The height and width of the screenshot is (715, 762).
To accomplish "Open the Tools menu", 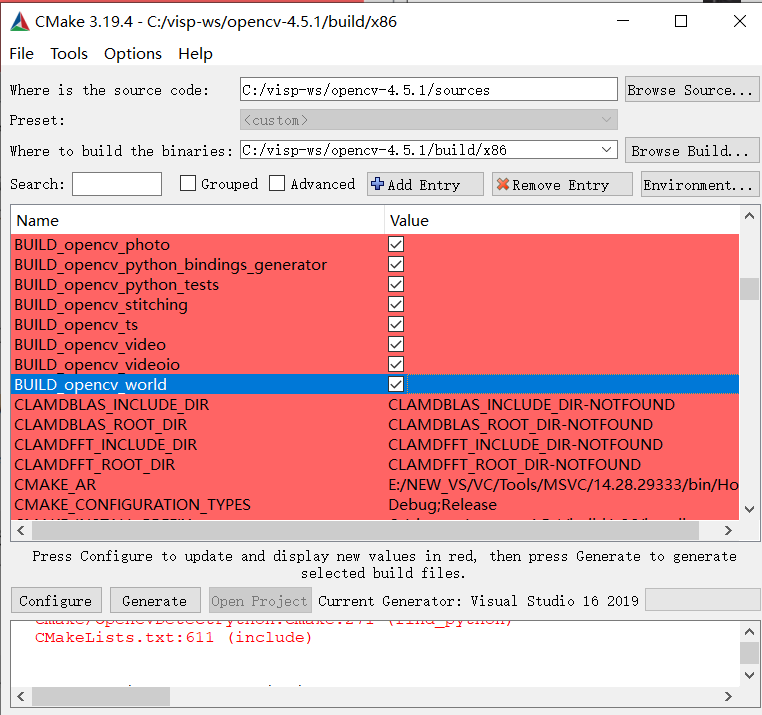I will pyautogui.click(x=69, y=53).
